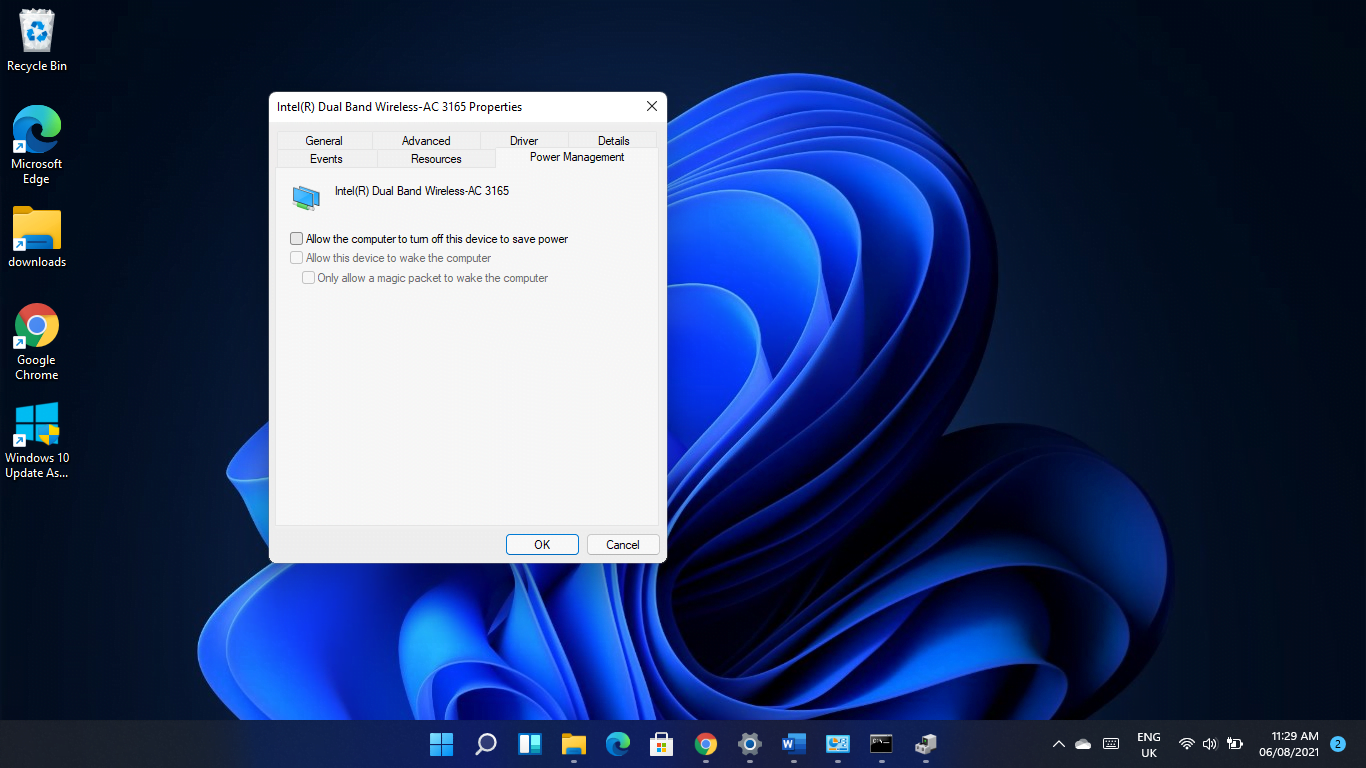1366x768 pixels.
Task: Dismiss the dialog with Cancel
Action: click(x=622, y=544)
